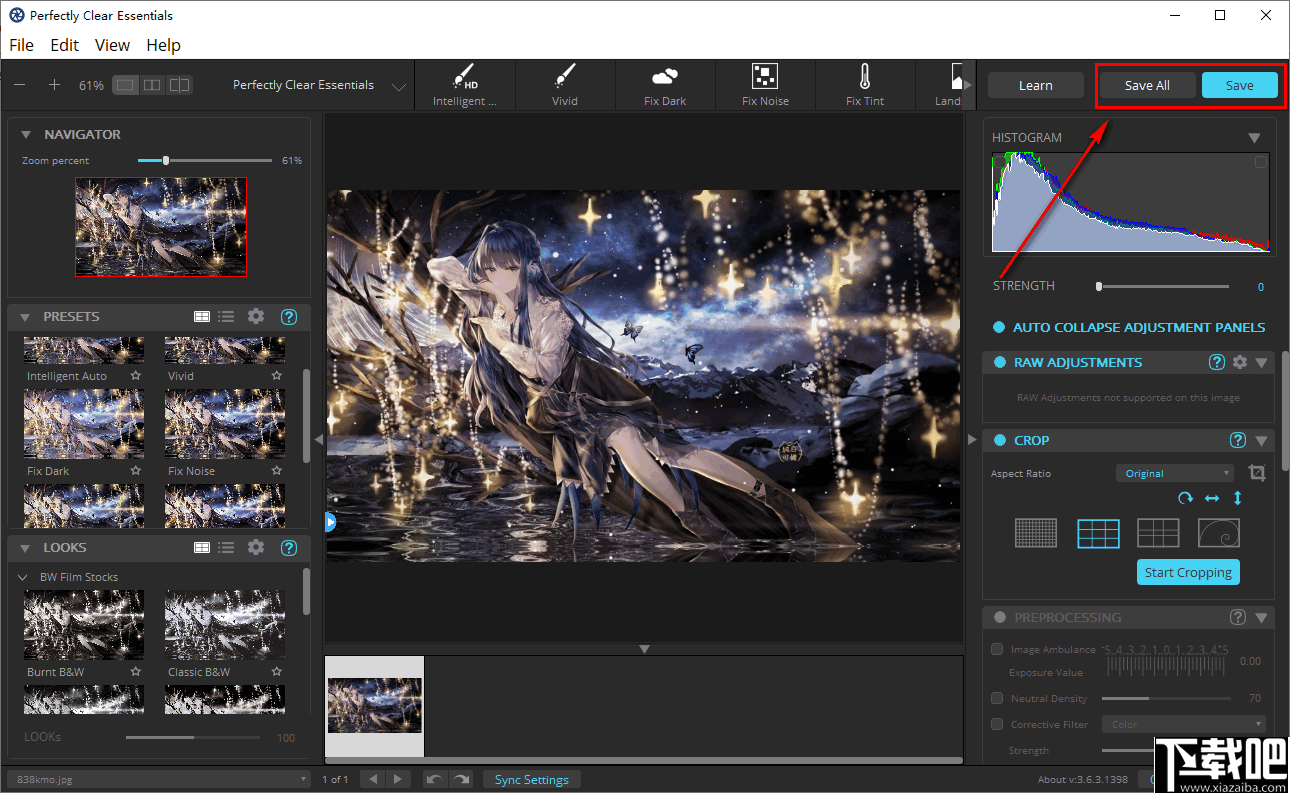1290x793 pixels.
Task: Open the Help menu
Action: coord(163,45)
